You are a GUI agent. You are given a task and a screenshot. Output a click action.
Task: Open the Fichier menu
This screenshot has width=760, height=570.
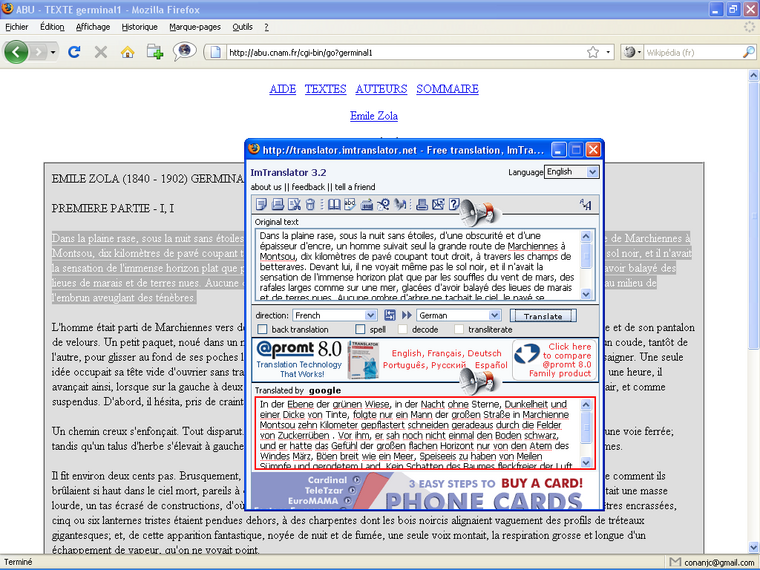pyautogui.click(x=16, y=27)
